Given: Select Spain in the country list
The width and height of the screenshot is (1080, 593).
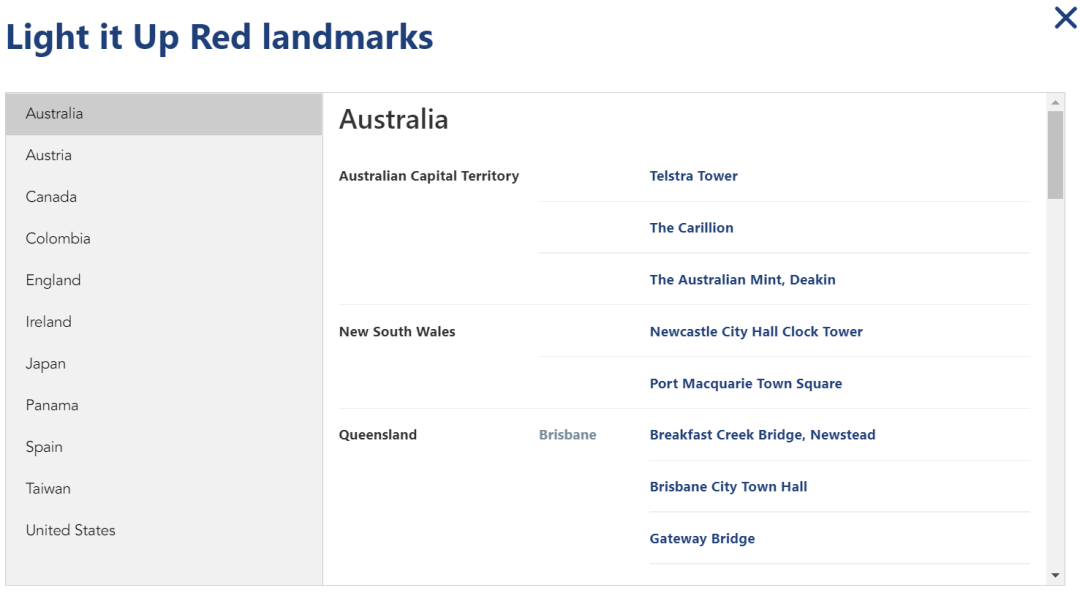Looking at the screenshot, I should (164, 447).
